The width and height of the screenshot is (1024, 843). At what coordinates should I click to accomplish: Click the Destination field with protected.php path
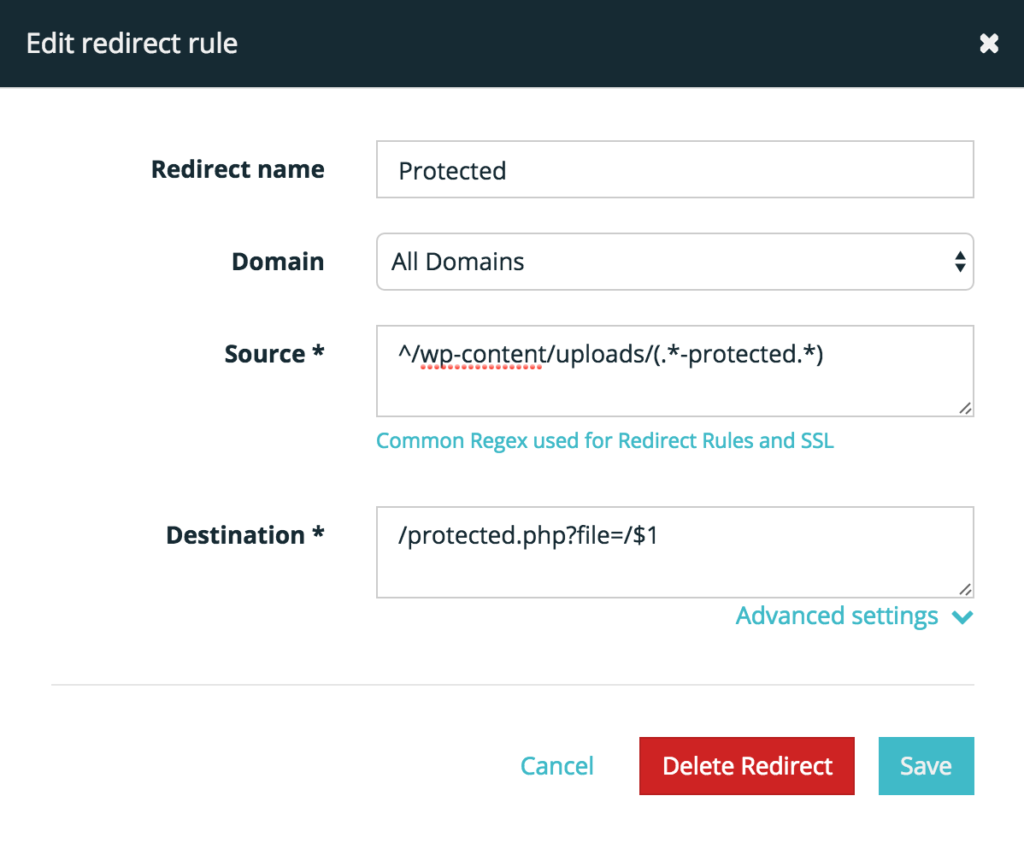pos(675,551)
